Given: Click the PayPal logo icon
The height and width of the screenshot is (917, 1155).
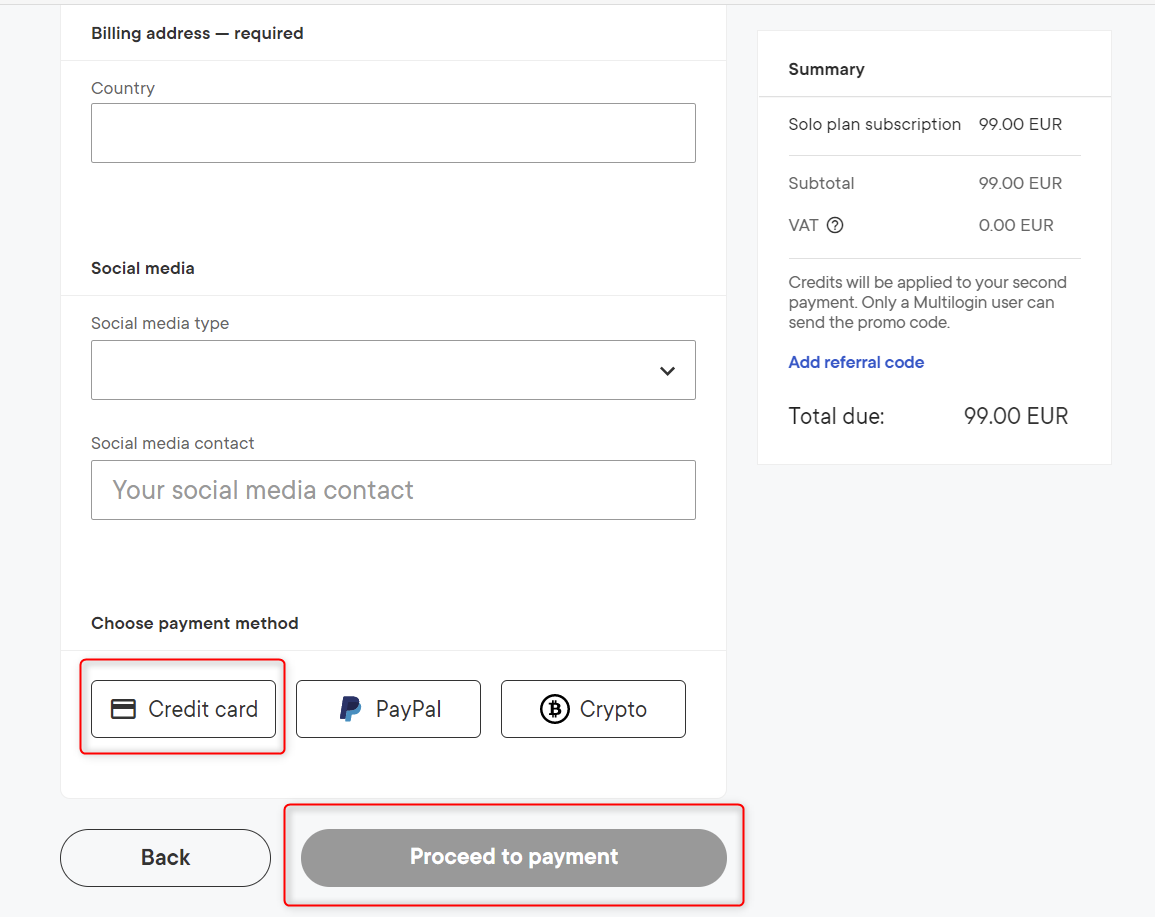Looking at the screenshot, I should 350,709.
